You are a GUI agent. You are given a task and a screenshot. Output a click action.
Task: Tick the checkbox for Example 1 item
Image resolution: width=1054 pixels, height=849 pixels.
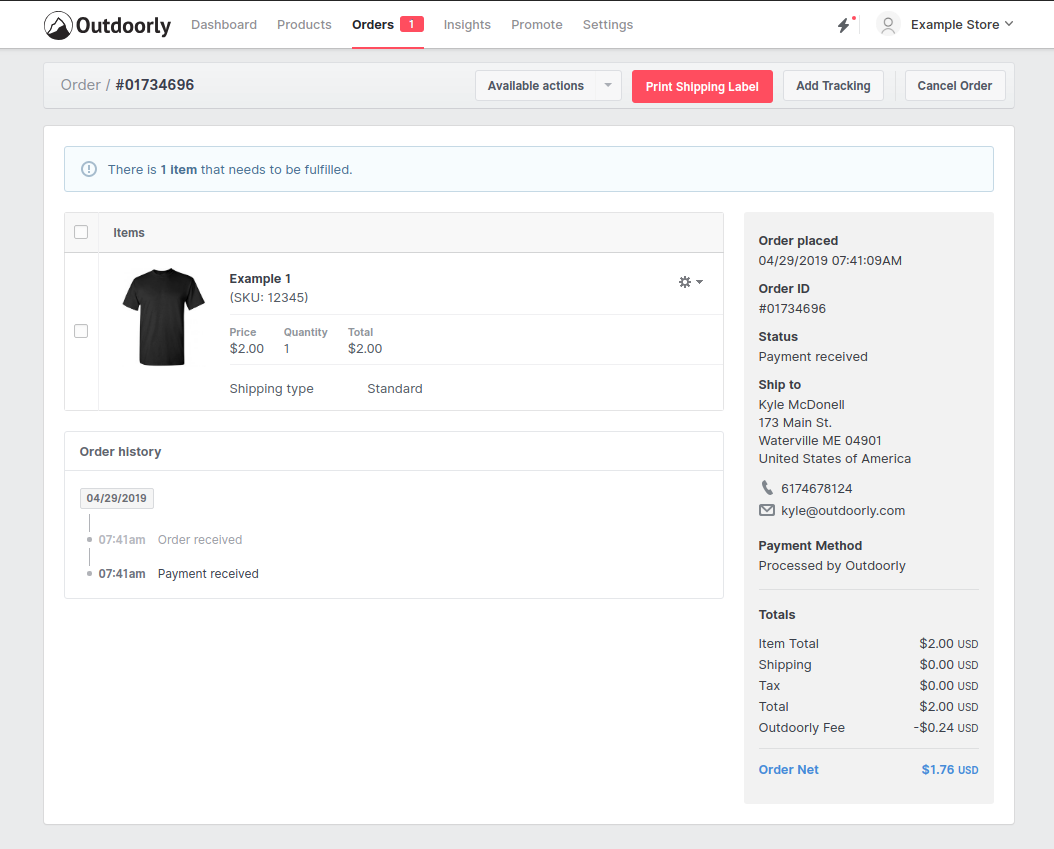coord(81,331)
